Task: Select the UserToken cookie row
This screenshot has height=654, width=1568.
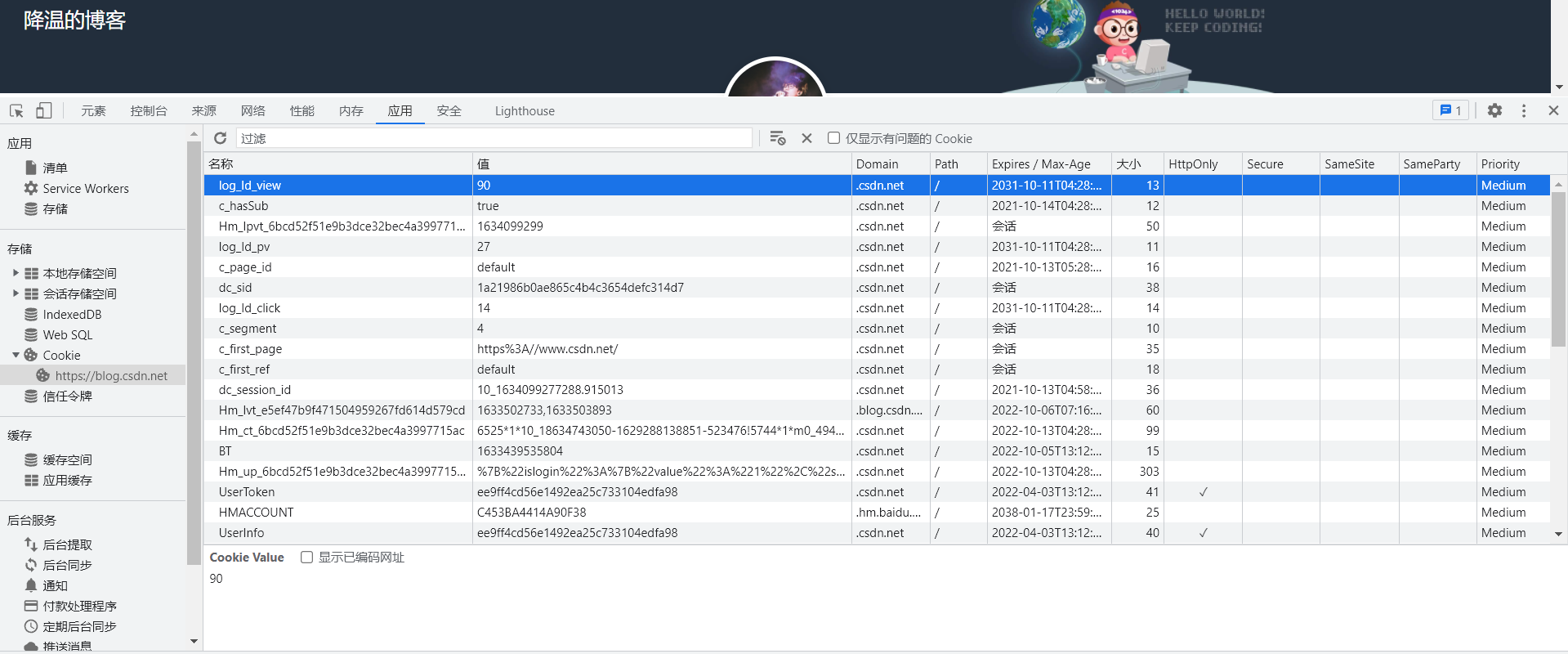Action: pyautogui.click(x=877, y=492)
